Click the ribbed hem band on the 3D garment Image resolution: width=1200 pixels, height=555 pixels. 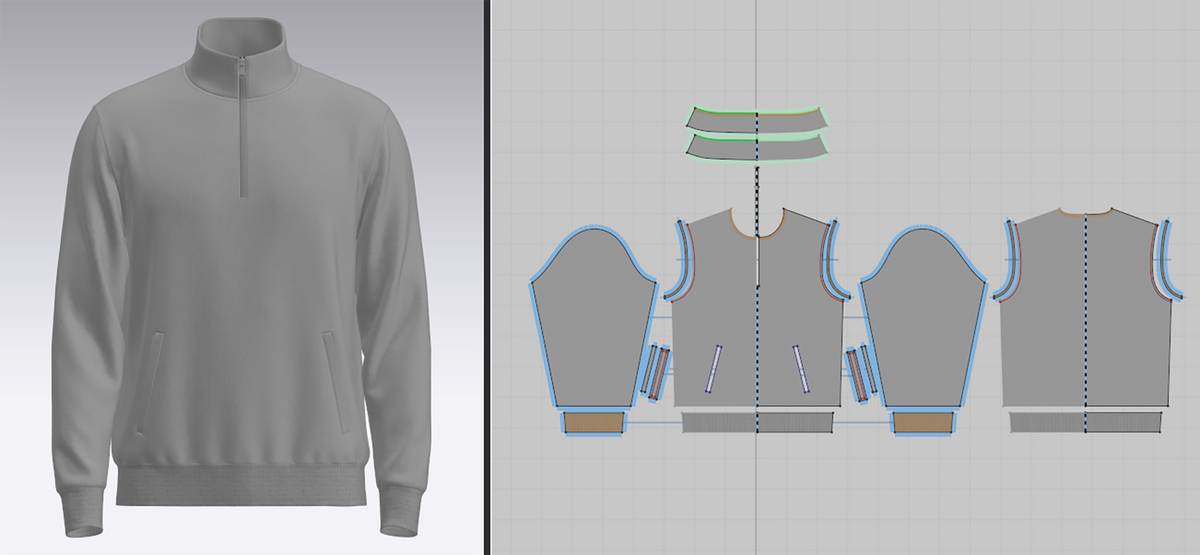pos(243,483)
